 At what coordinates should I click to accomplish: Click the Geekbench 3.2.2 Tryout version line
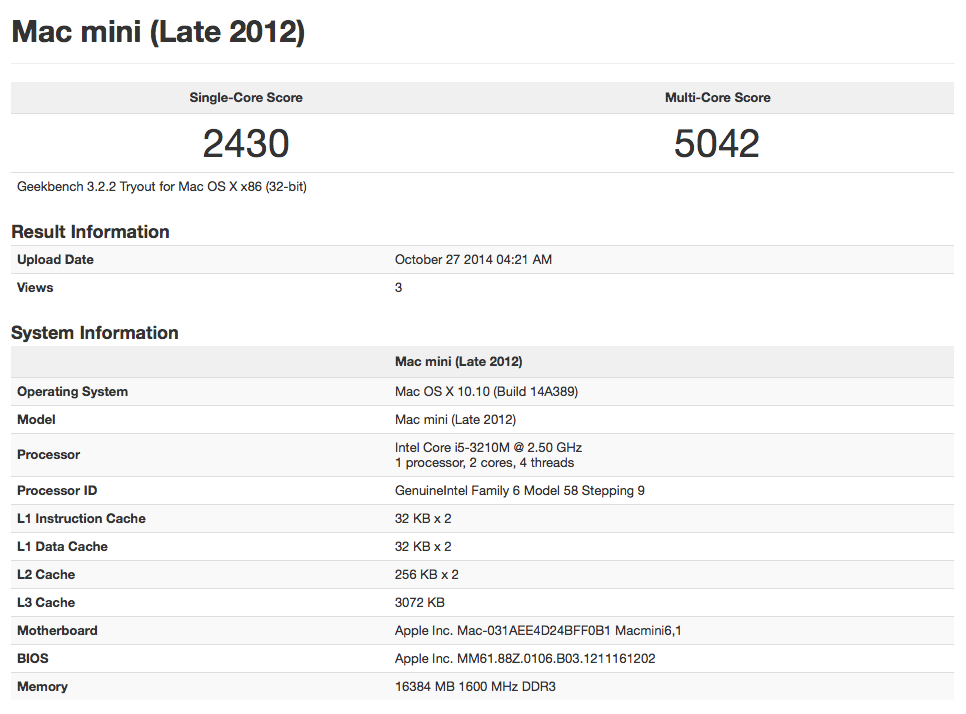point(162,187)
